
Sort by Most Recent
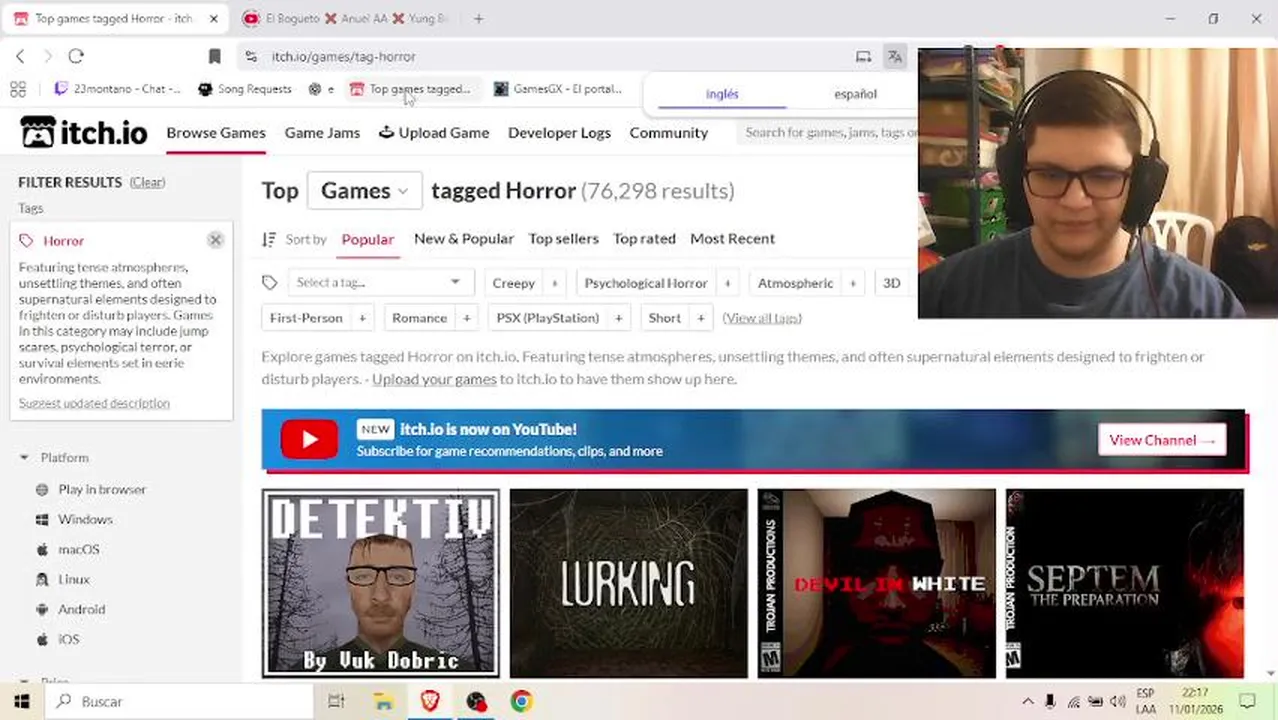click(x=733, y=239)
